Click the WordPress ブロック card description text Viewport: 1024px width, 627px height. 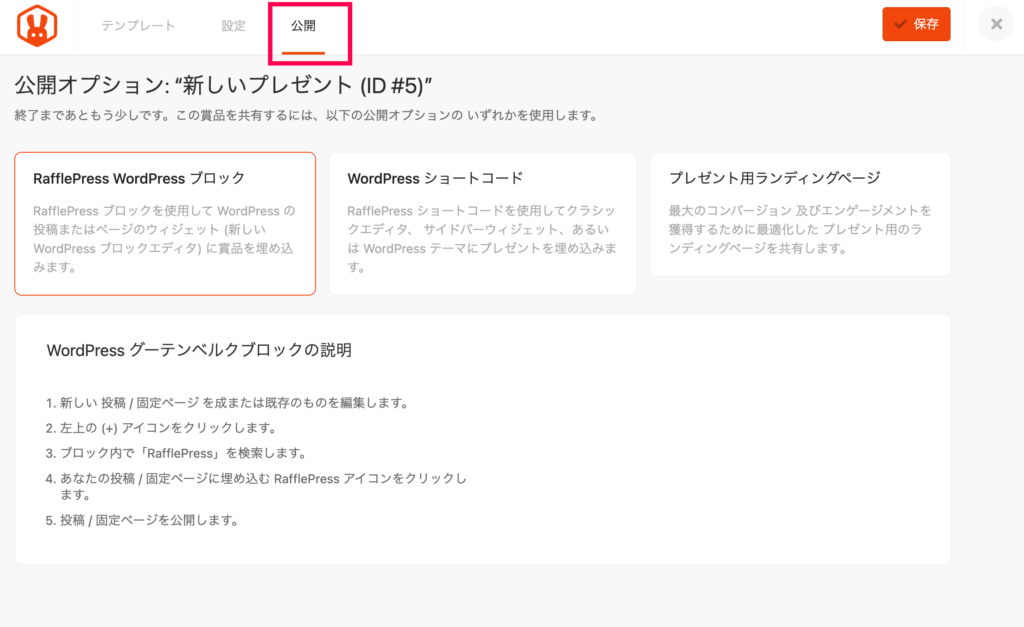[x=165, y=238]
